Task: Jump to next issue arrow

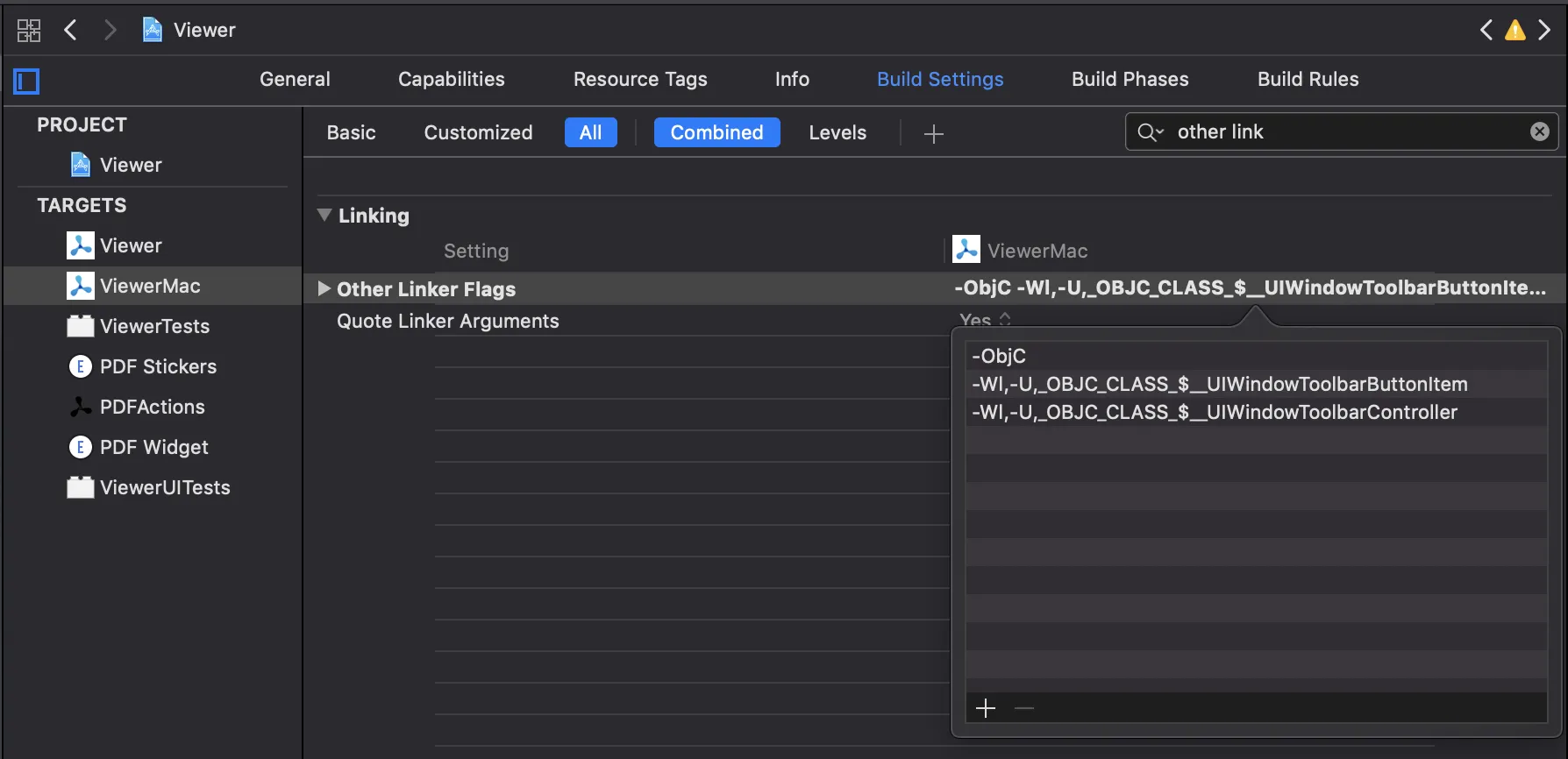Action: click(1544, 31)
